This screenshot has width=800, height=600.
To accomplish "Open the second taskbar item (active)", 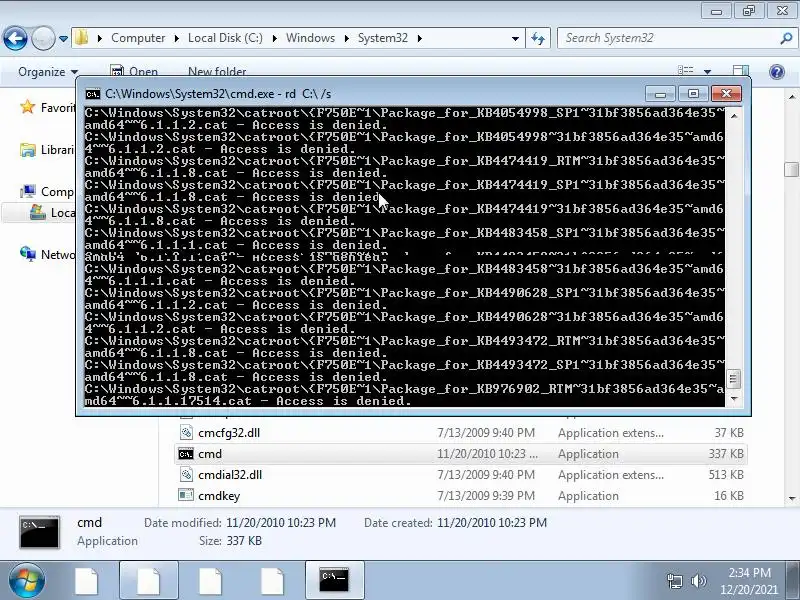I will pos(149,580).
